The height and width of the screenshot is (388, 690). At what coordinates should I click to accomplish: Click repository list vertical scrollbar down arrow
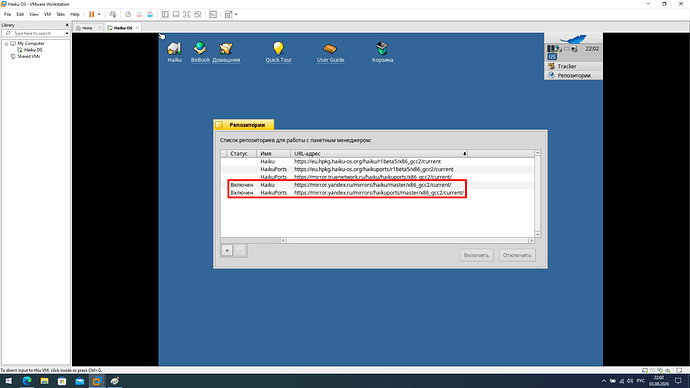click(537, 234)
